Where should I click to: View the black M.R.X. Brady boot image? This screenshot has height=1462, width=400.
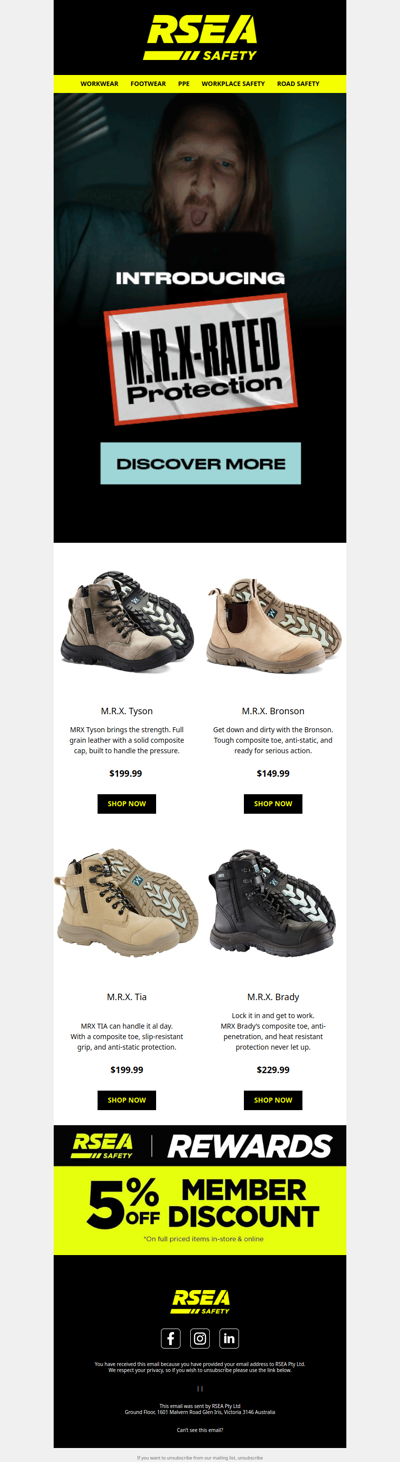coord(273,903)
